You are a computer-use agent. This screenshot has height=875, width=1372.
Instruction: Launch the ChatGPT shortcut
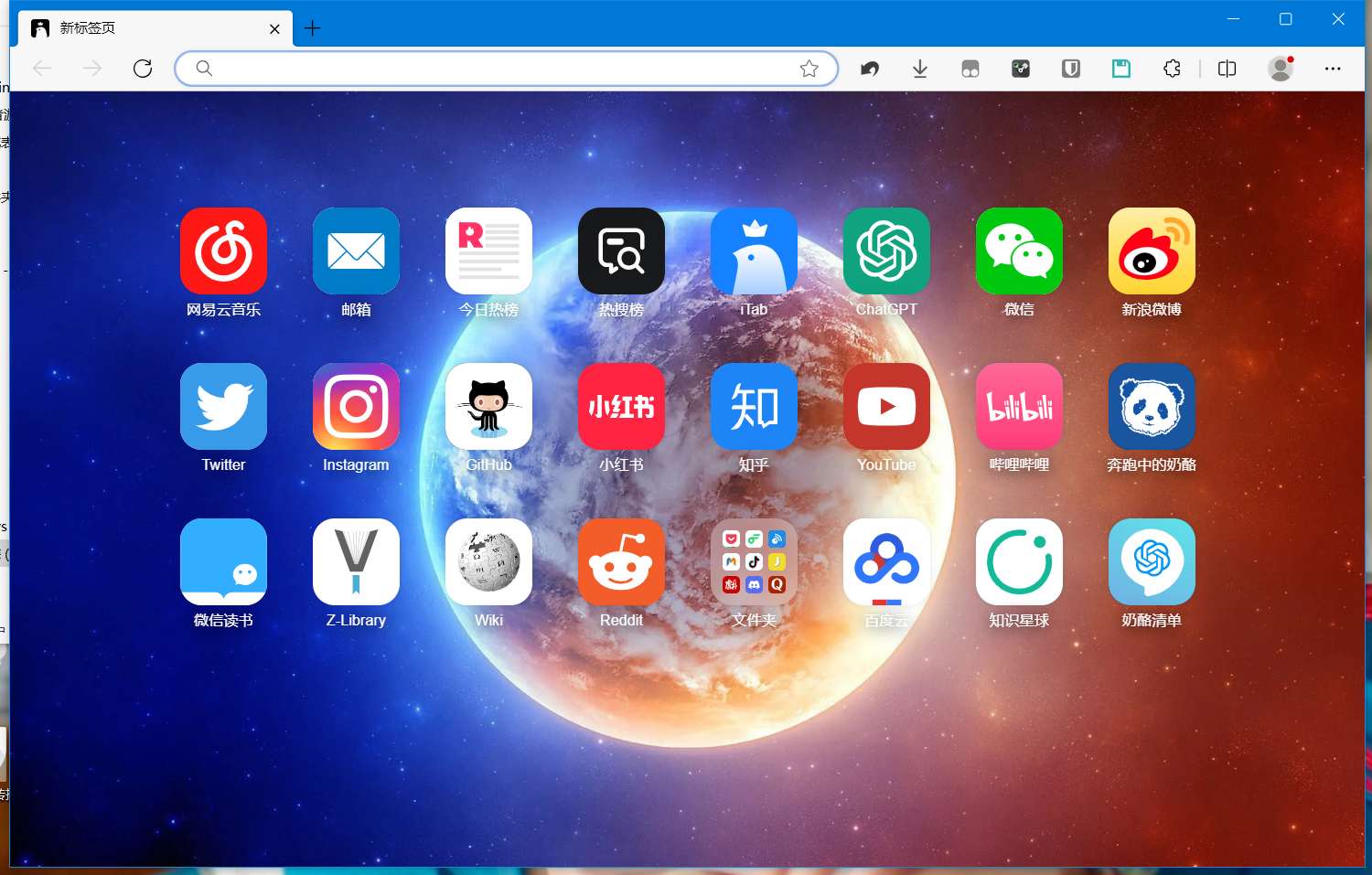(x=886, y=251)
